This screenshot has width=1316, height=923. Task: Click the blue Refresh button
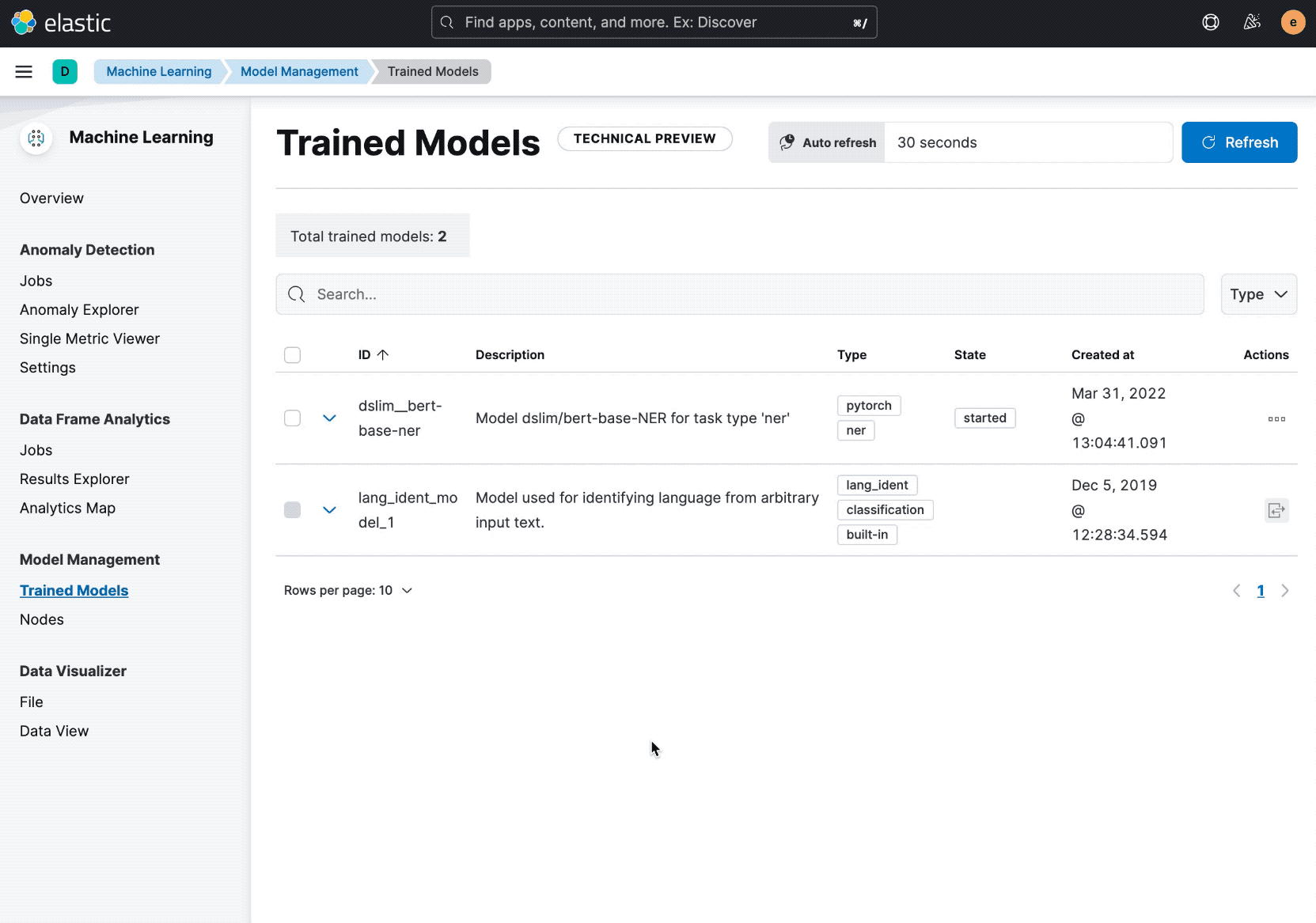(x=1239, y=142)
